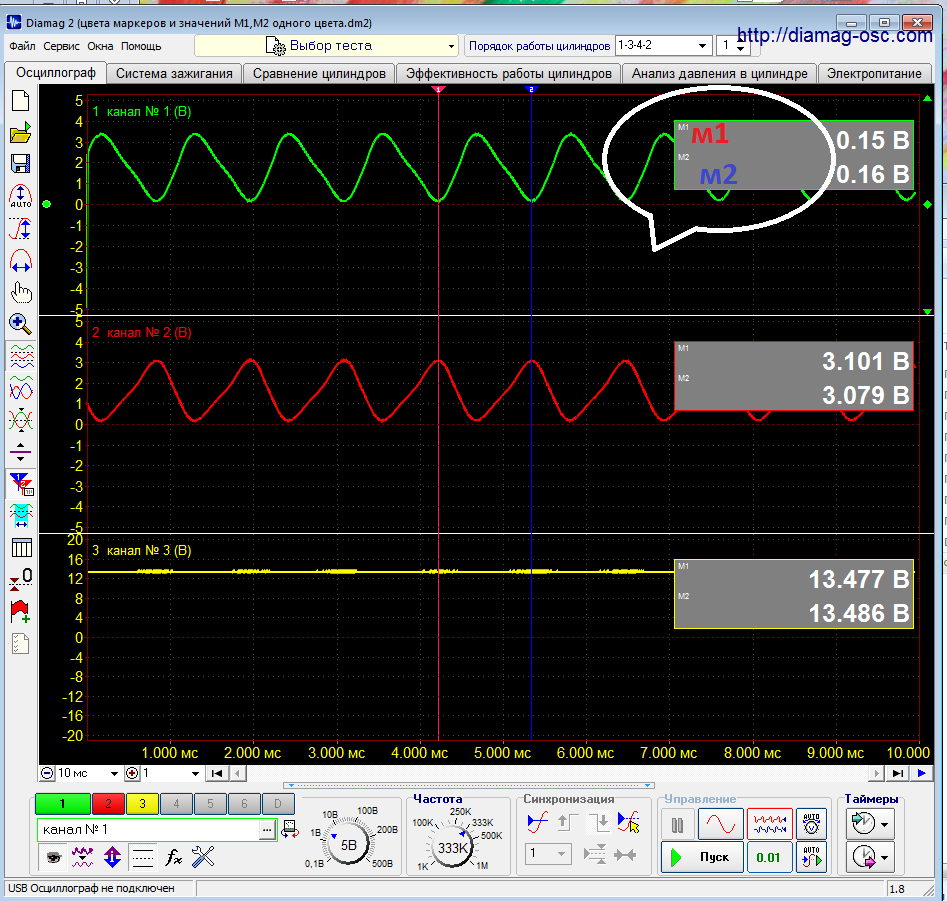947x901 pixels.
Task: Click the minus zoom-out time button
Action: pos(47,773)
